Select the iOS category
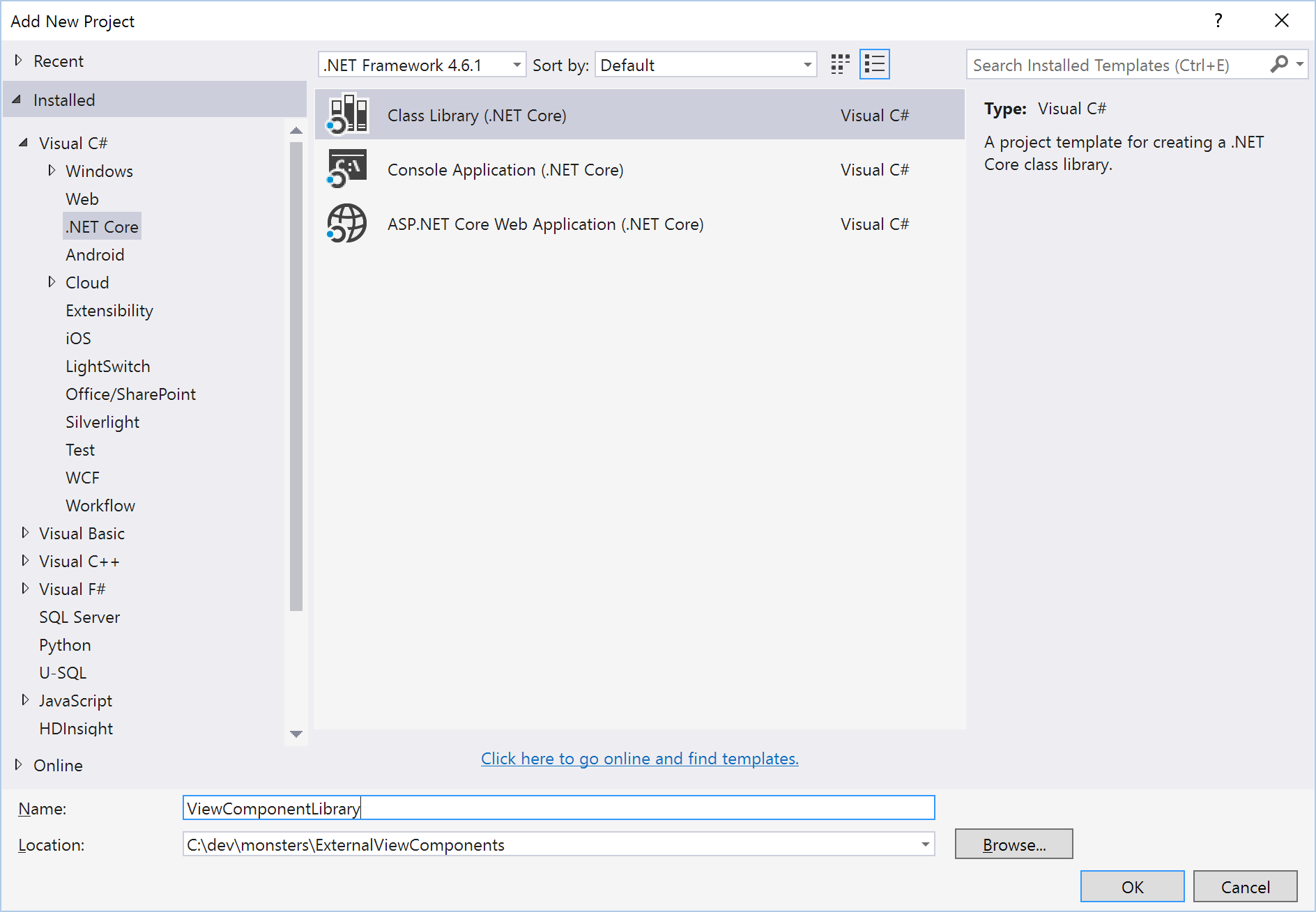Viewport: 1316px width, 912px height. click(x=78, y=338)
